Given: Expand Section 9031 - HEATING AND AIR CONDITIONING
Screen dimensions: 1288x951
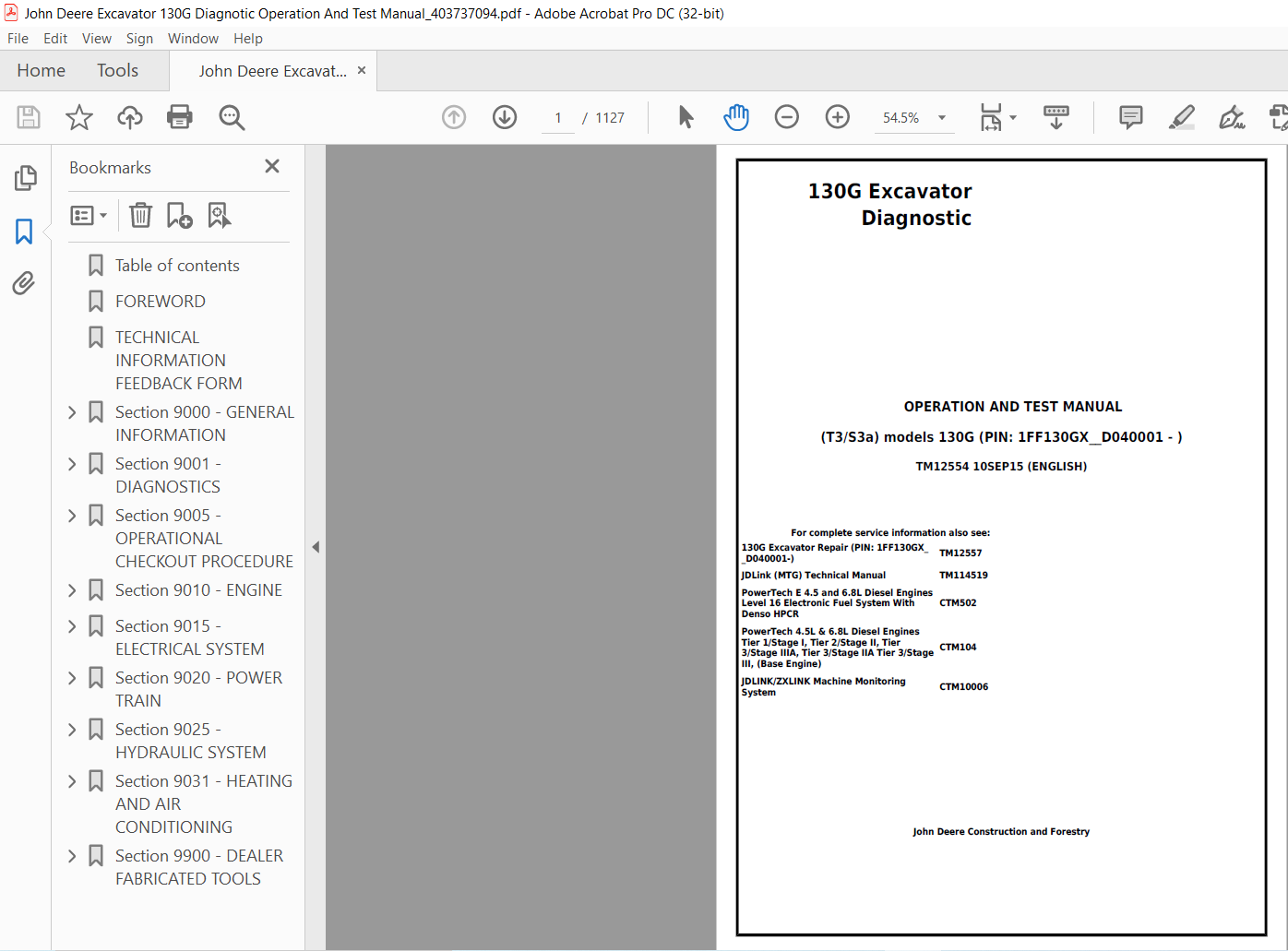Looking at the screenshot, I should click(x=72, y=781).
